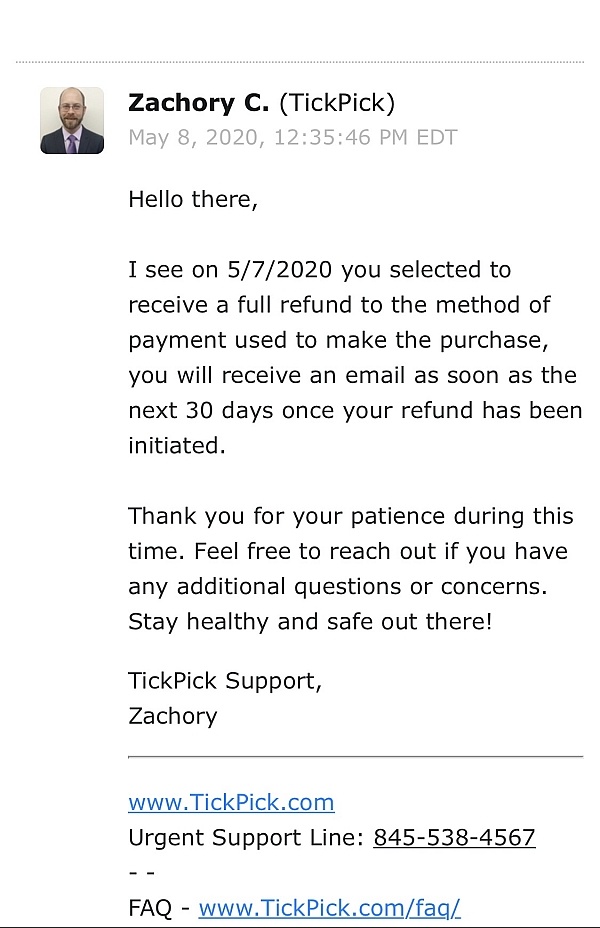Click the (TickPick) label beside the sender

[x=337, y=103]
